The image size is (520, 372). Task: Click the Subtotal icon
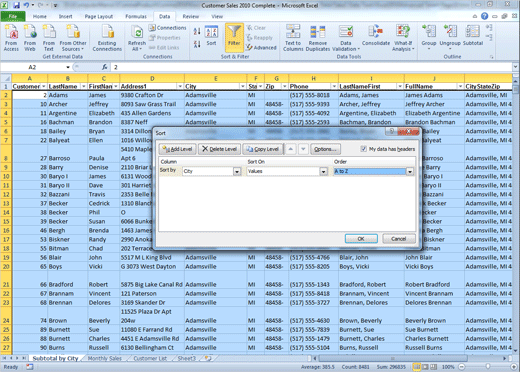(473, 35)
